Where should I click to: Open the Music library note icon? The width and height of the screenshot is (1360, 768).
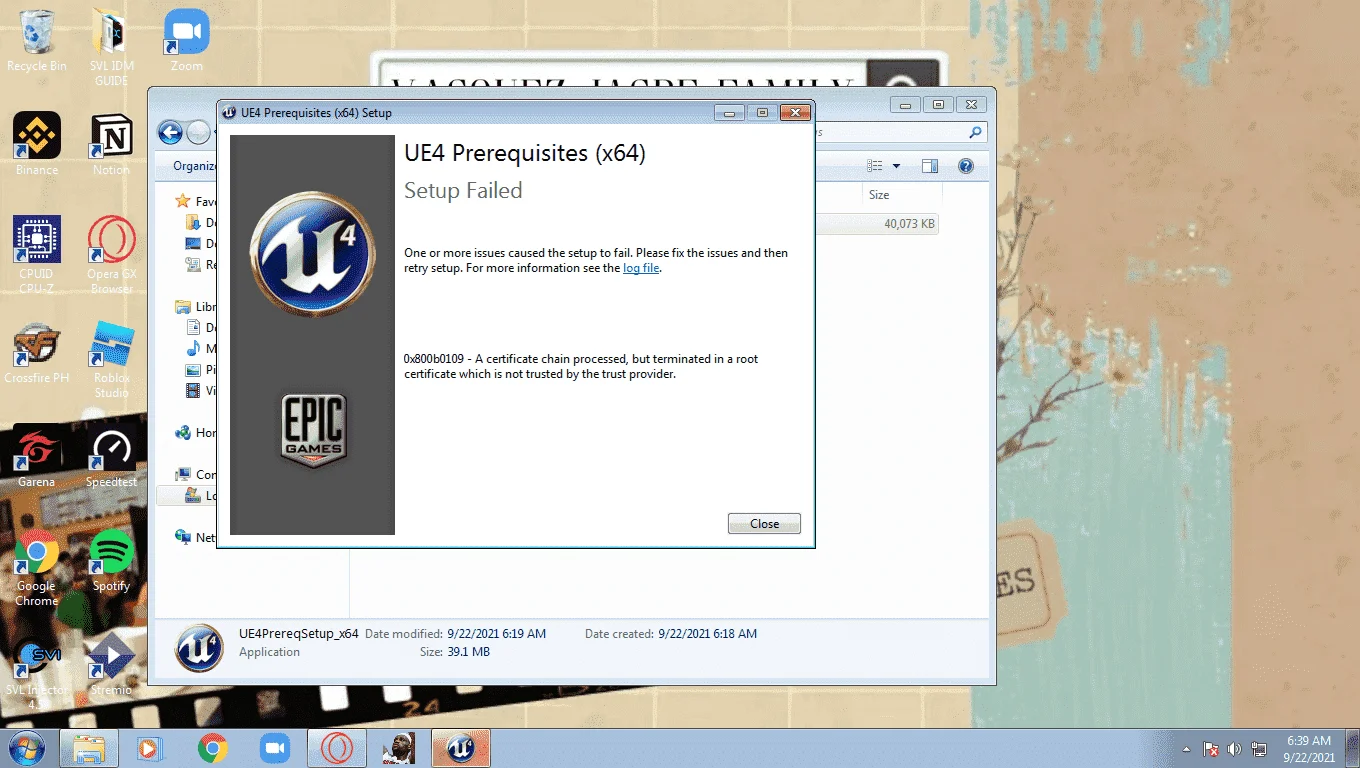(x=194, y=349)
